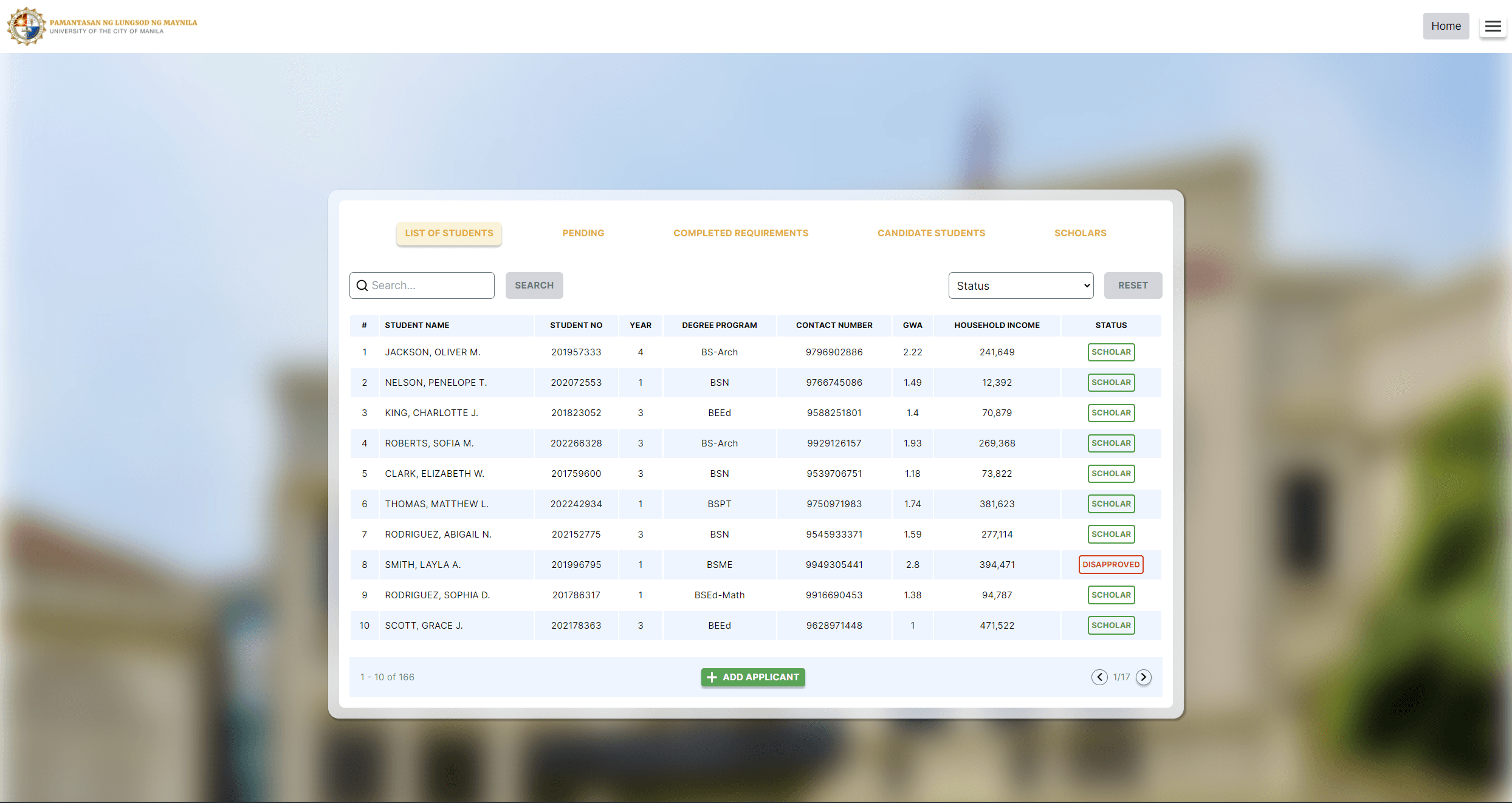Open the Status filter dropdown
The height and width of the screenshot is (803, 1512).
[1021, 285]
